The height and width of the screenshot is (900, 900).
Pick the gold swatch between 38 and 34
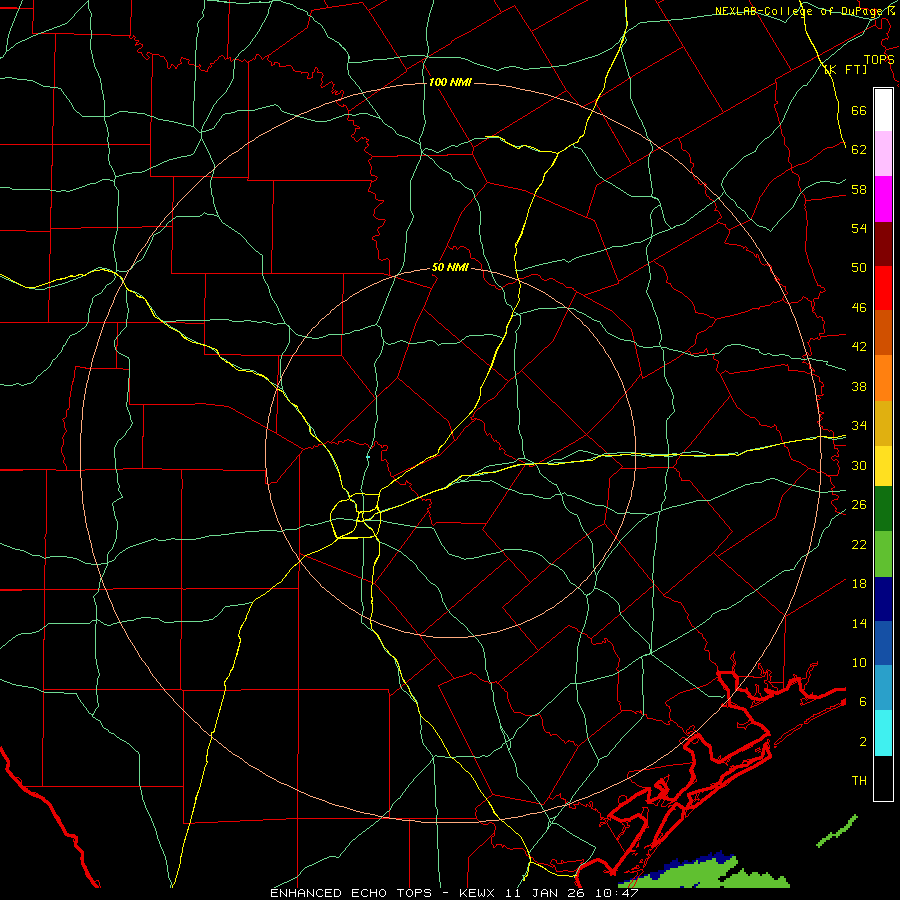click(883, 423)
